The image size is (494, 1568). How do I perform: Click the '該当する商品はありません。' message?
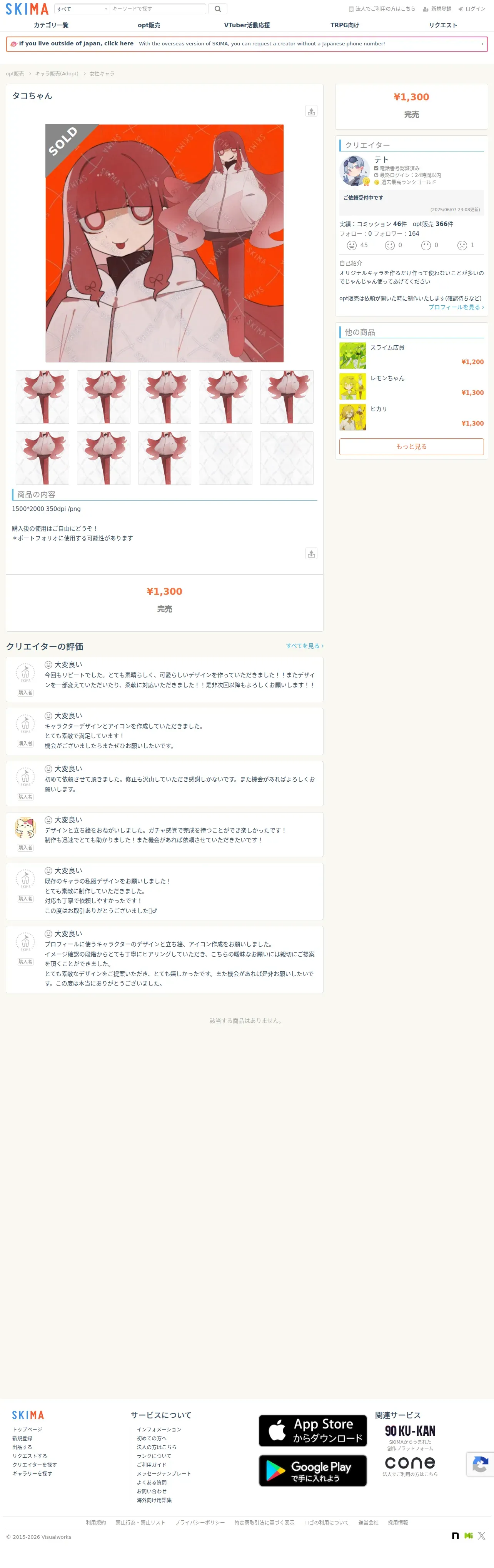(246, 1021)
